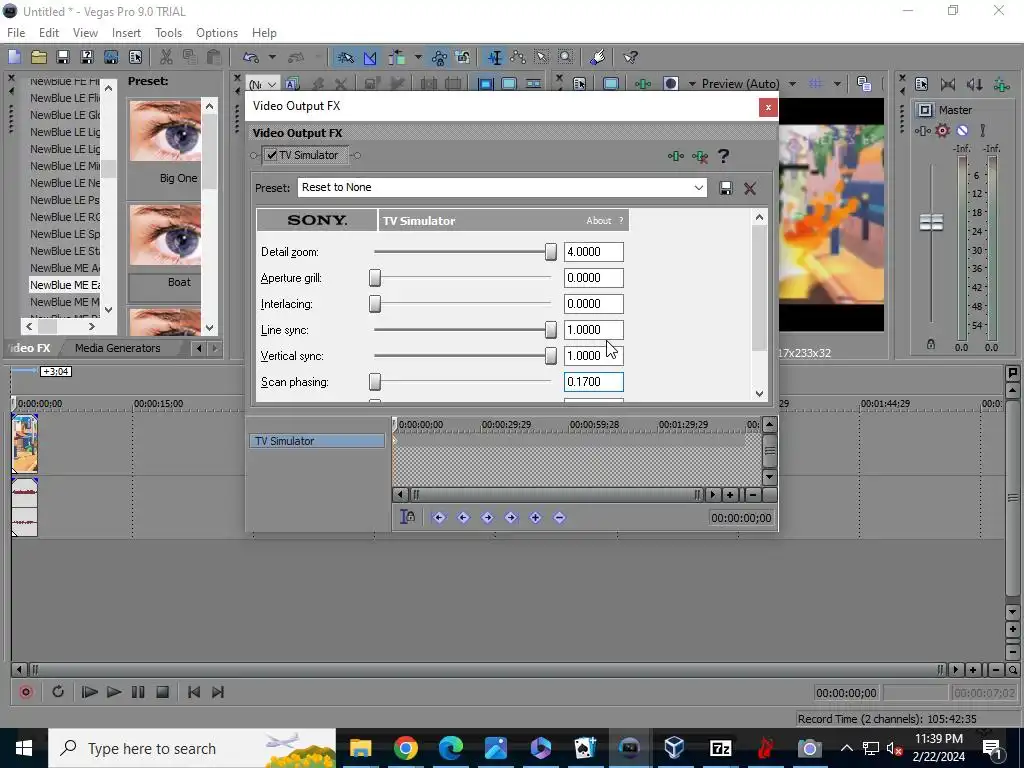The height and width of the screenshot is (768, 1024).
Task: Click the Last Keyframe button
Action: coord(511,517)
